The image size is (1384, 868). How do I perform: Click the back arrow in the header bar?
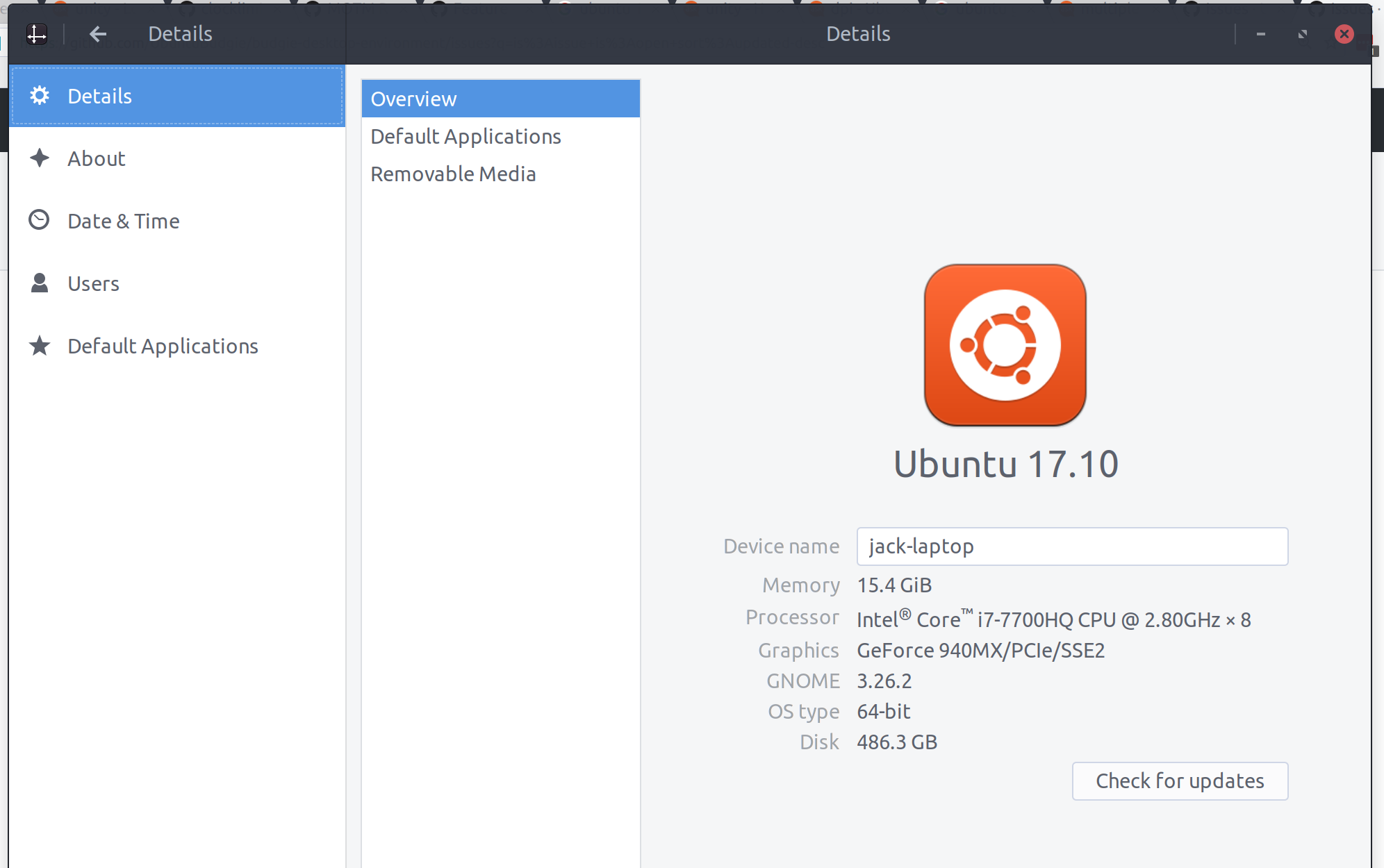click(x=98, y=33)
